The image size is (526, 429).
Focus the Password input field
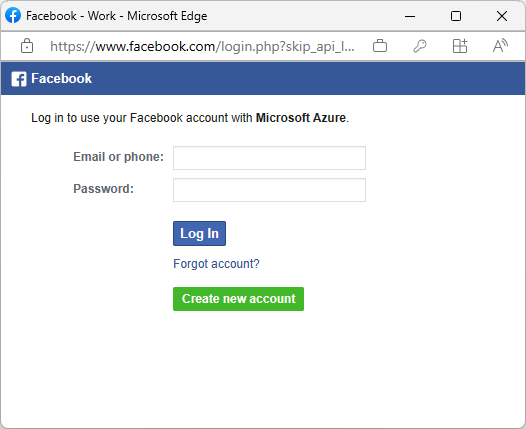(x=269, y=190)
